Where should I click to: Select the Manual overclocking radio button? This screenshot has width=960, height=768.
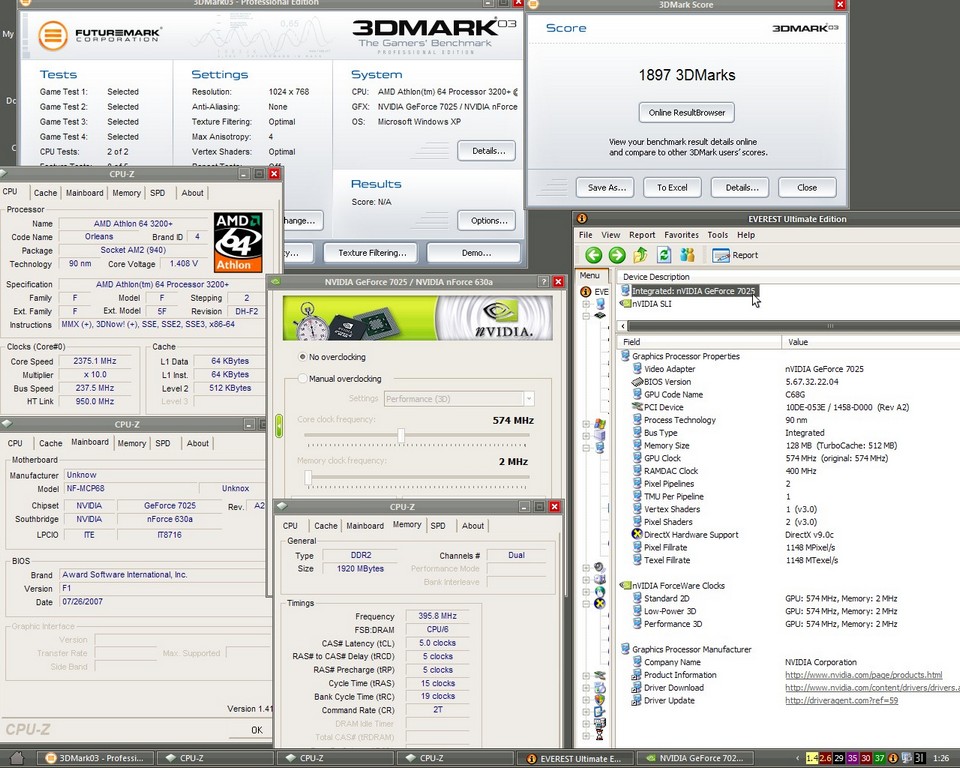pyautogui.click(x=302, y=378)
